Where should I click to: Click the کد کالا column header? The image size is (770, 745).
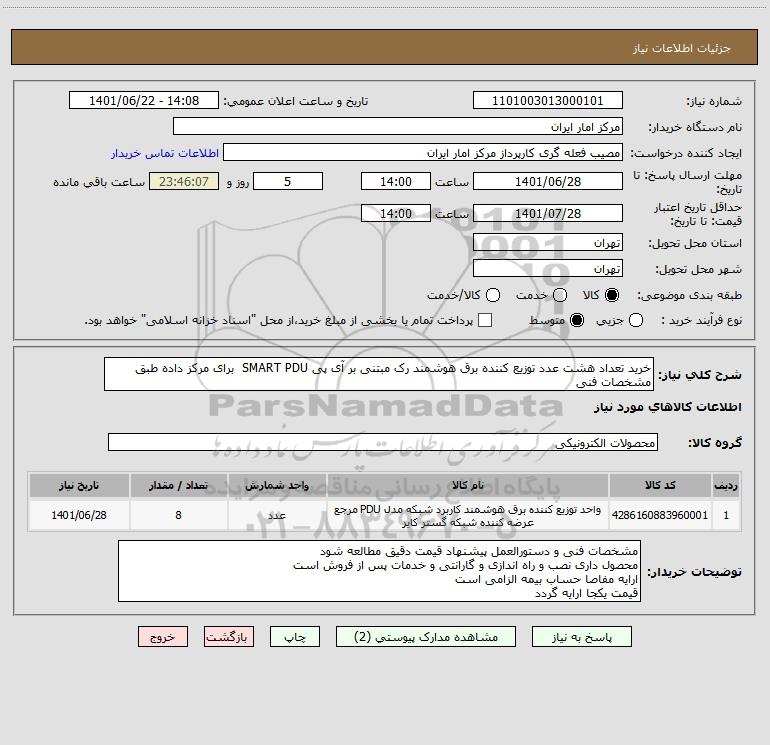(660, 485)
